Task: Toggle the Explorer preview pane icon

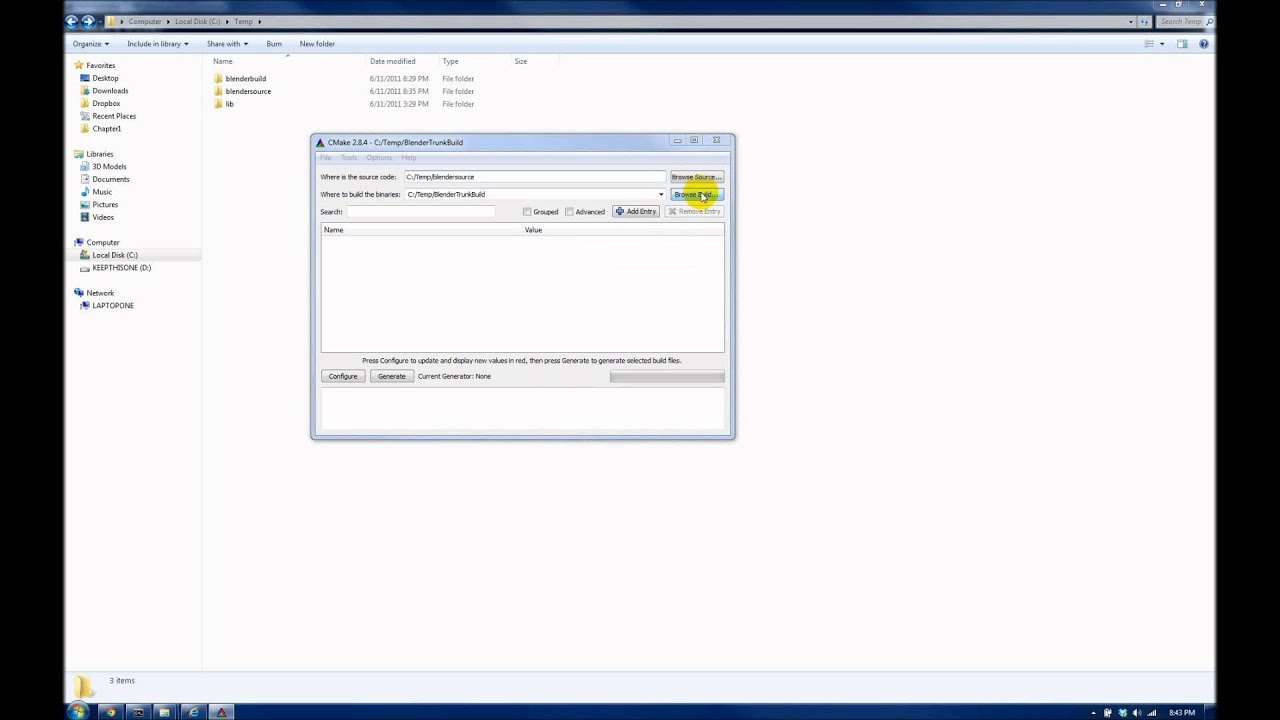Action: click(x=1182, y=44)
